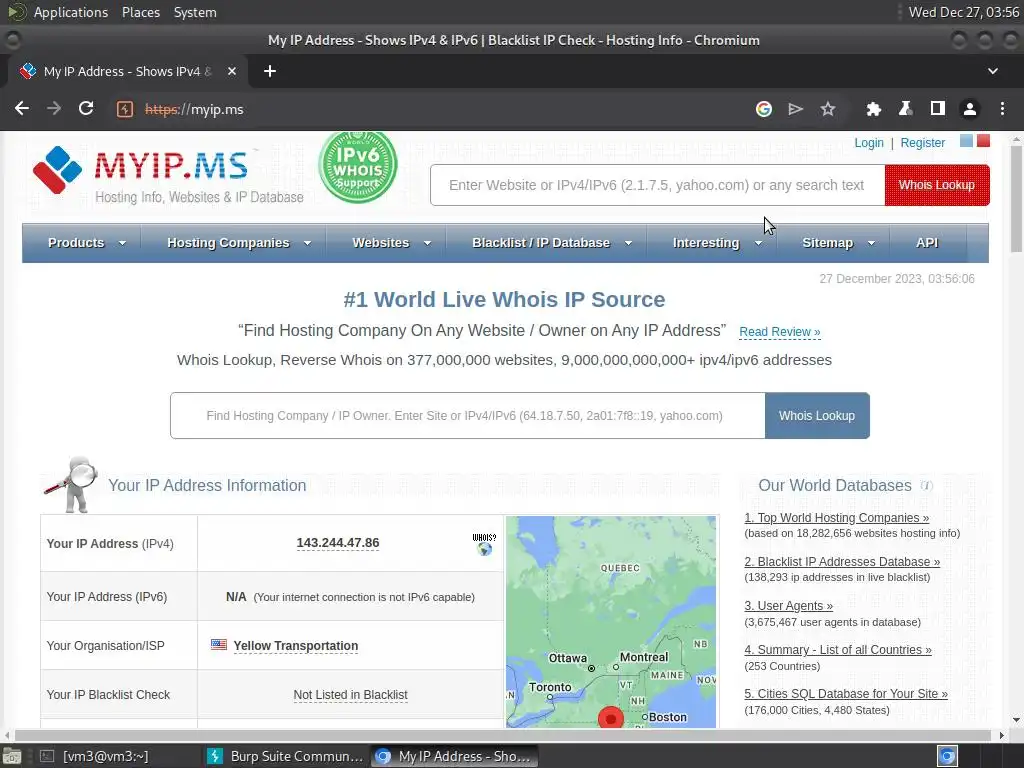The image size is (1024, 768).
Task: Open the Yellow Transportation ISP link
Action: coord(295,645)
